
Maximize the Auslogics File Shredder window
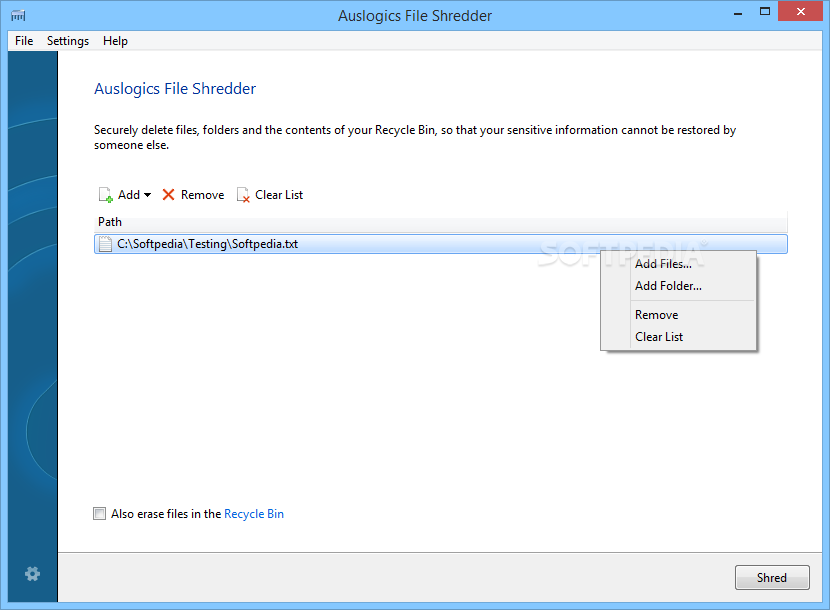(765, 12)
